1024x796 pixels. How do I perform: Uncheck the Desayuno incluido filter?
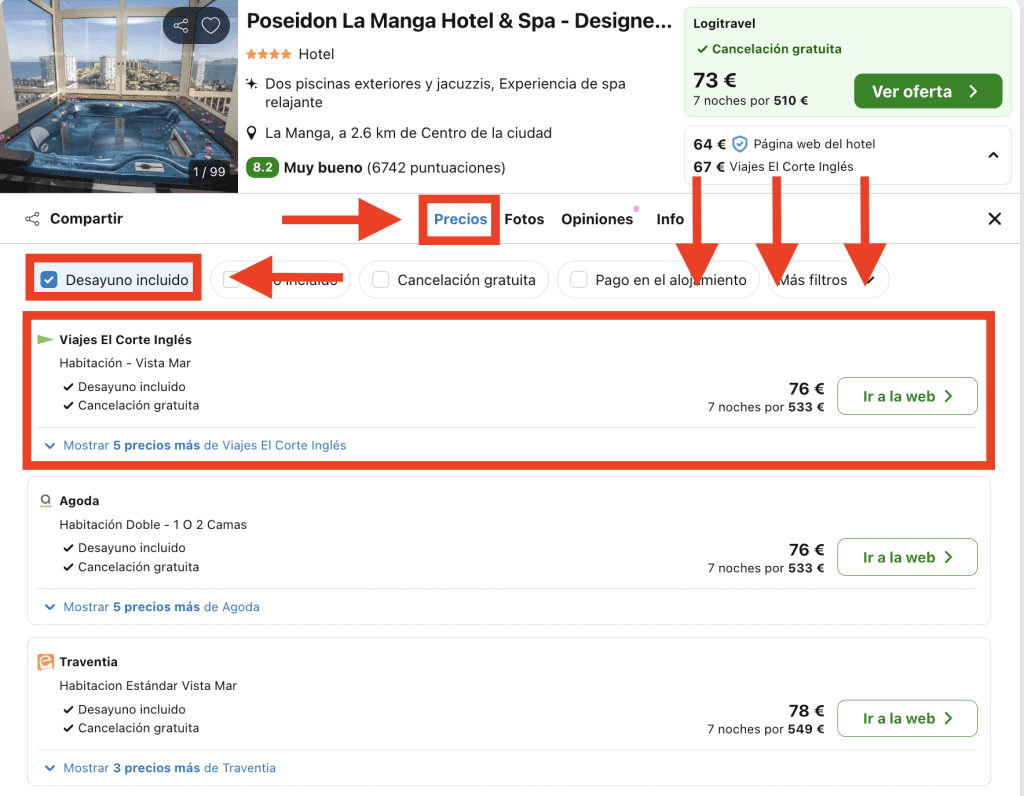click(50, 280)
